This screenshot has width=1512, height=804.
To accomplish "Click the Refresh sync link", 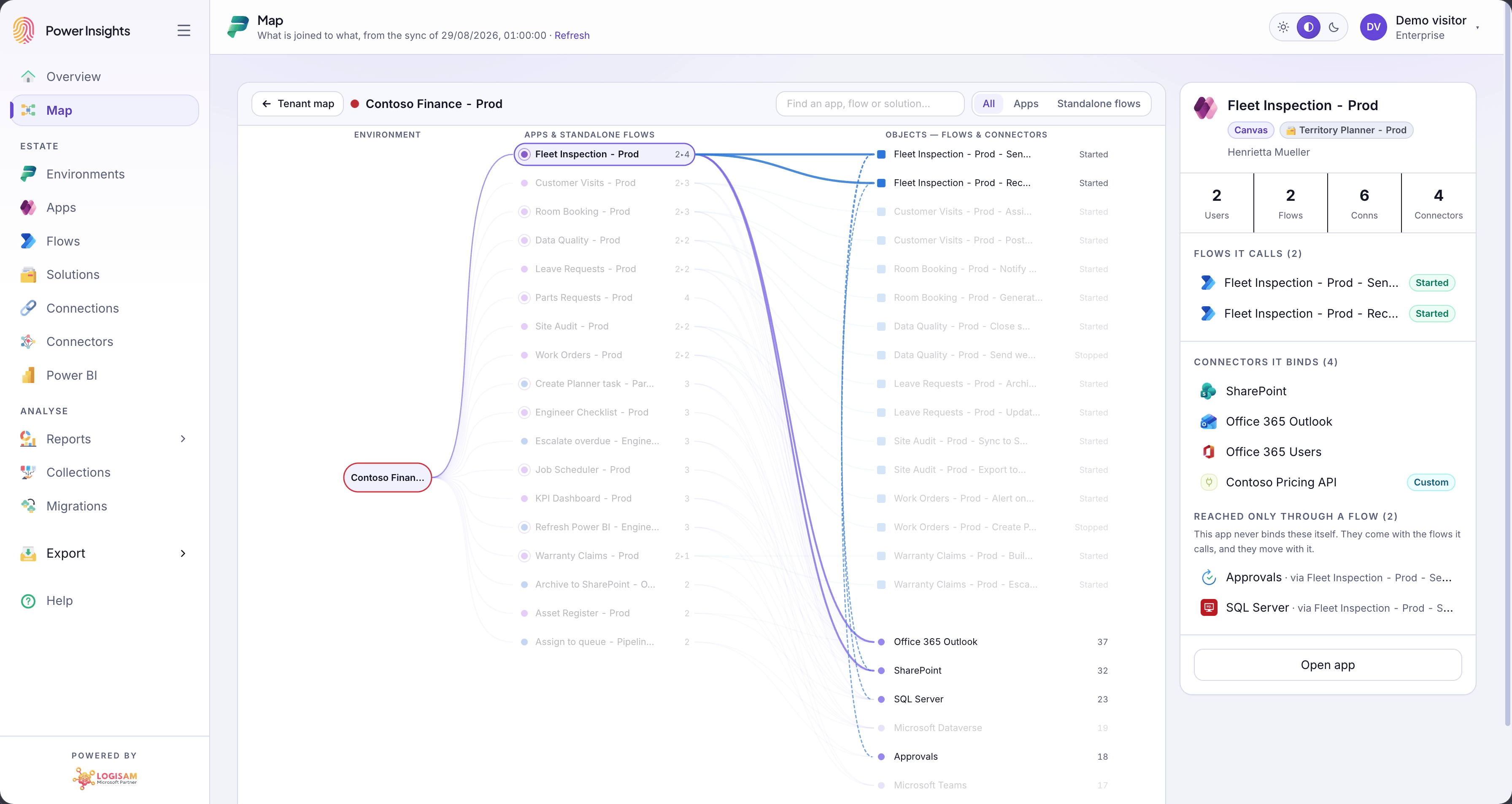I will [572, 35].
